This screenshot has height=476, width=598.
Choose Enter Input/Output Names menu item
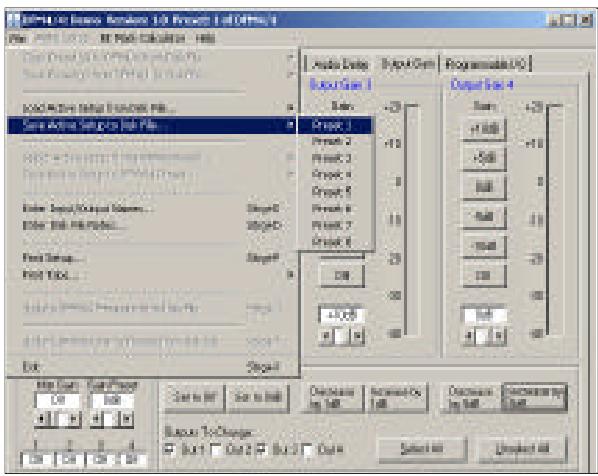coord(152,209)
